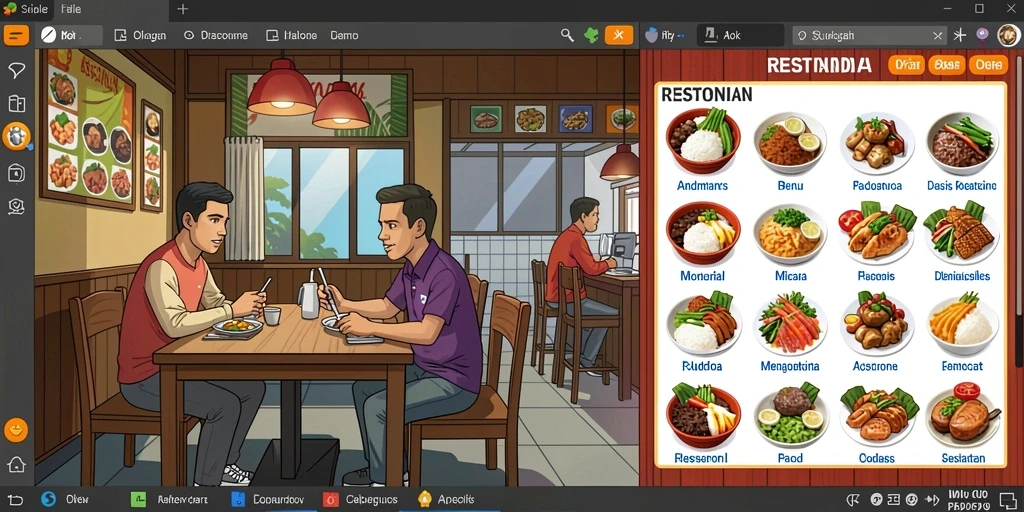Click the orange Suas button
The height and width of the screenshot is (512, 1024).
(946, 65)
